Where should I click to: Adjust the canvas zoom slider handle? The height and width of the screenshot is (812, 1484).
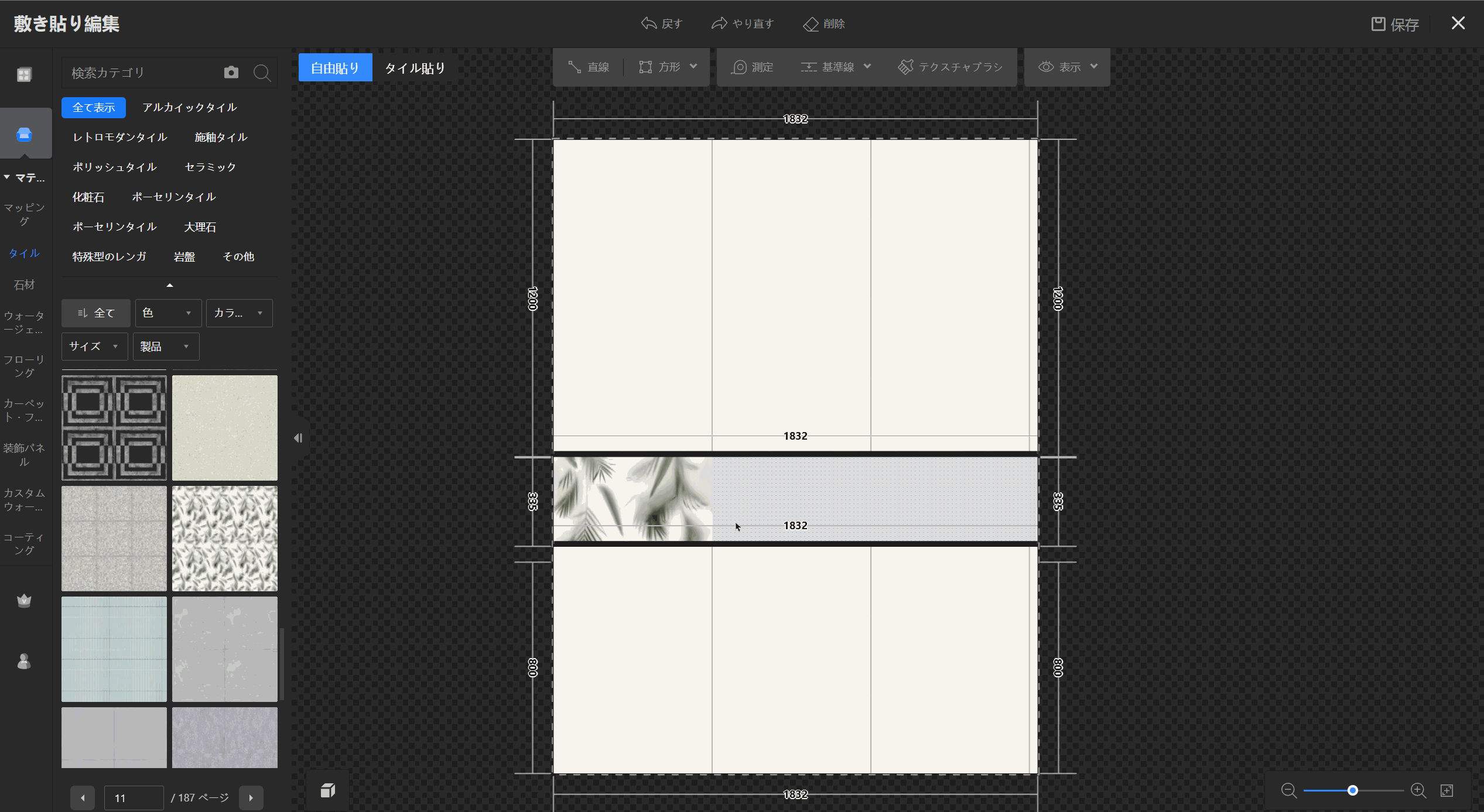tap(1352, 790)
